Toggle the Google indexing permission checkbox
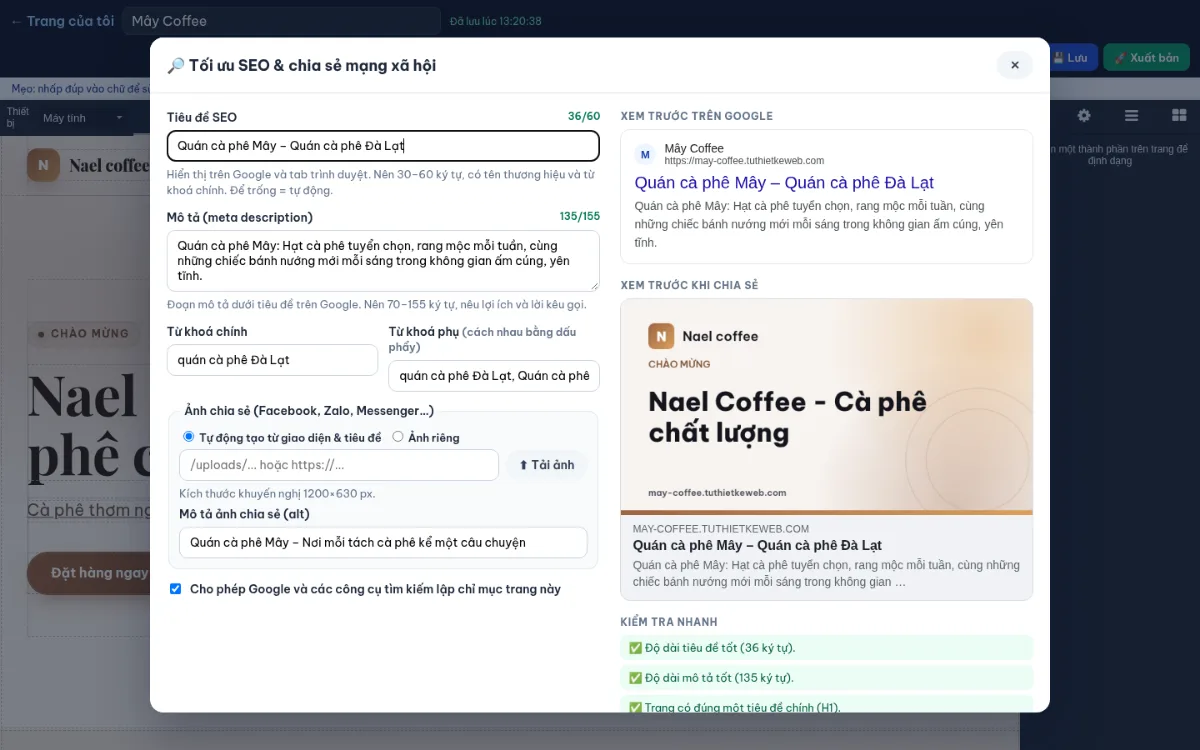The image size is (1200, 750). (x=176, y=589)
